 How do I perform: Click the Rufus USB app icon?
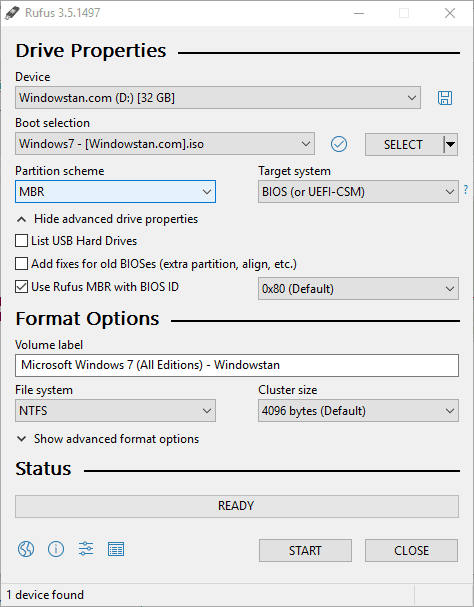(12, 13)
